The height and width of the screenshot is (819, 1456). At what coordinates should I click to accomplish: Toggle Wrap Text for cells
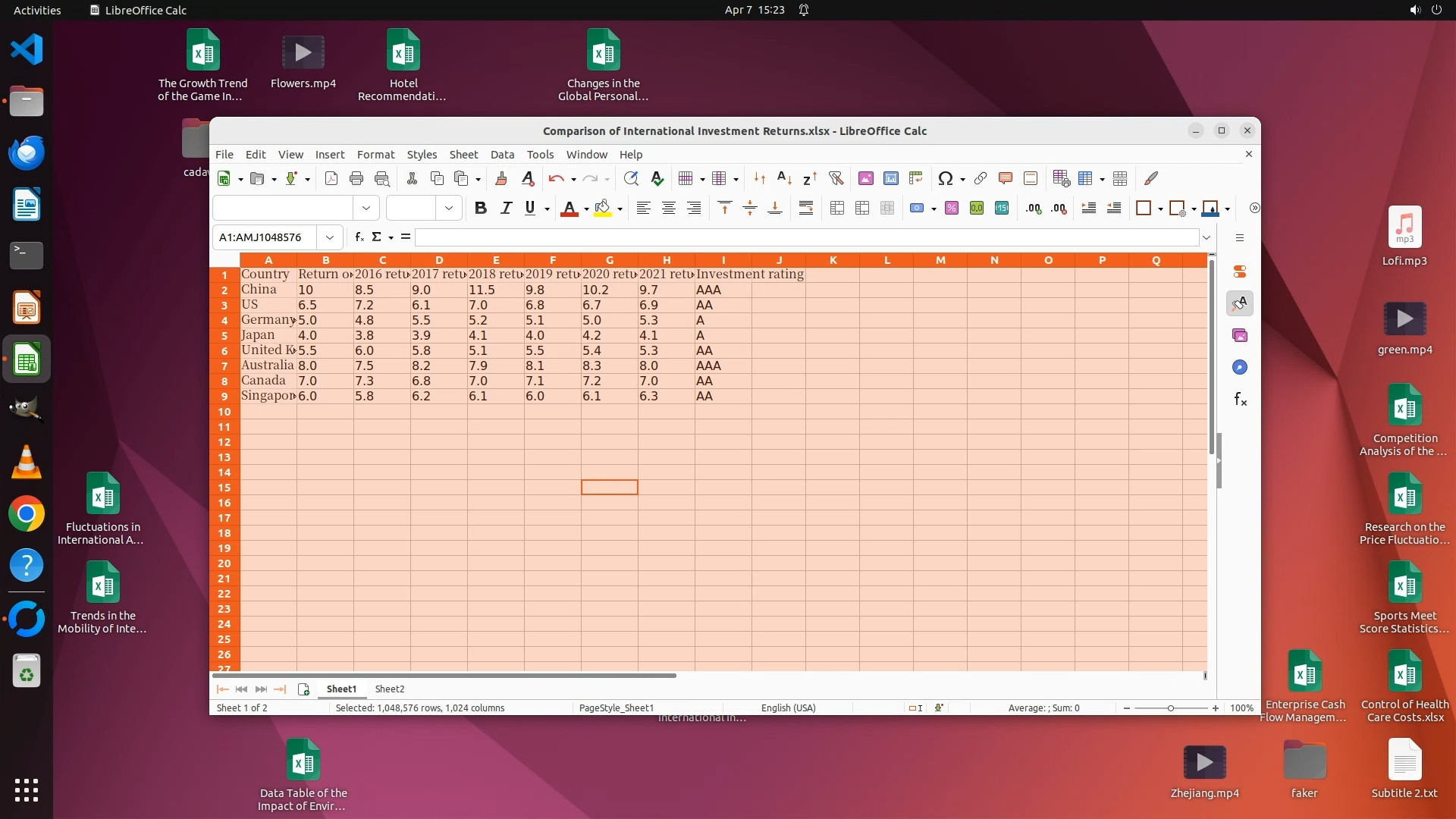click(x=806, y=209)
